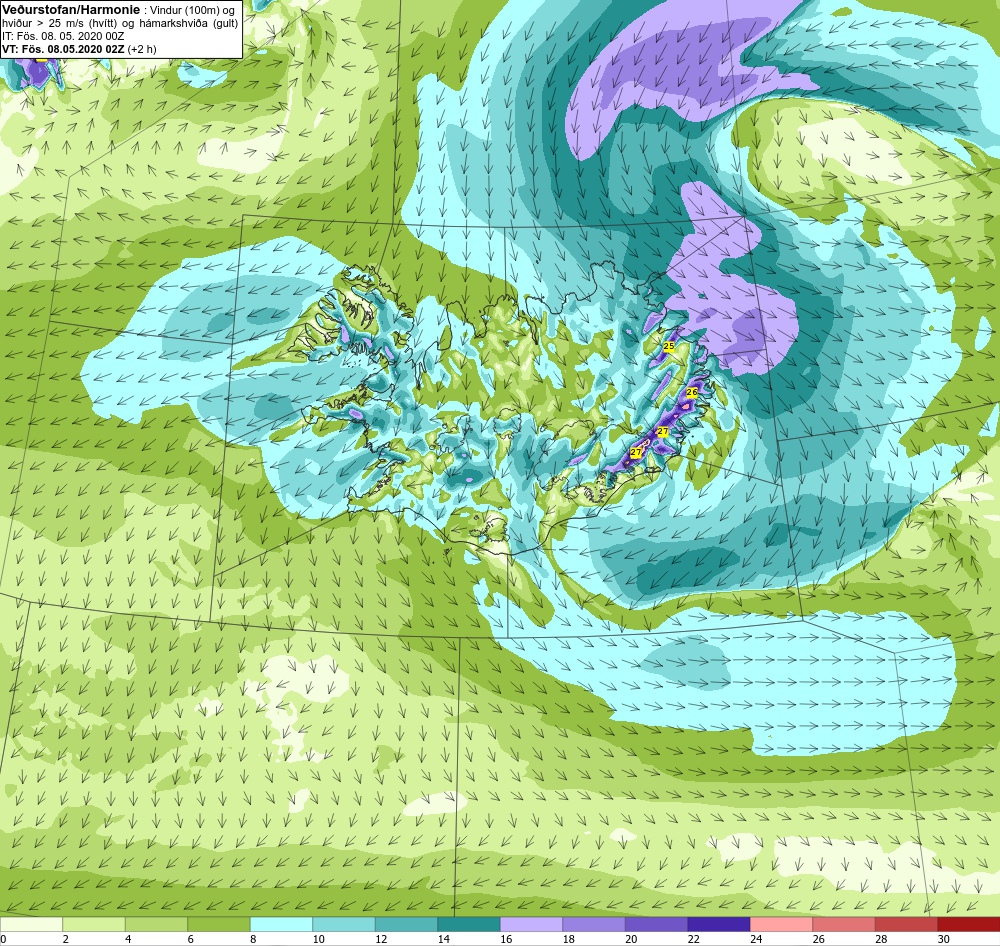Click the yellow 25 gust label
Screen dimensions: 1000x946
668,346
